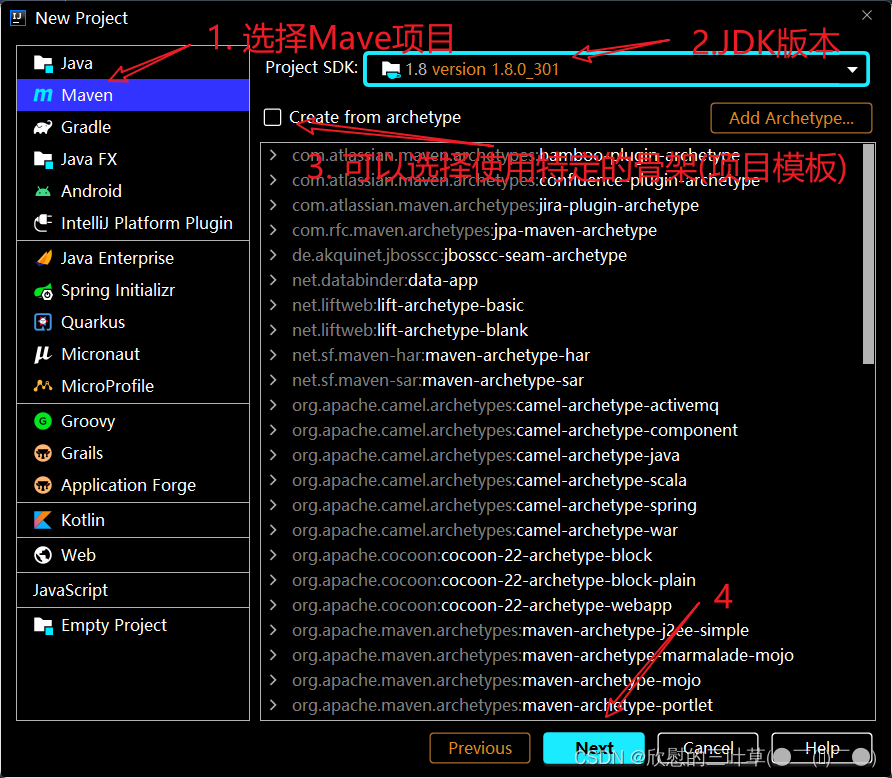Expand the maven-archetype-har node
This screenshot has width=892, height=778.
(274, 355)
